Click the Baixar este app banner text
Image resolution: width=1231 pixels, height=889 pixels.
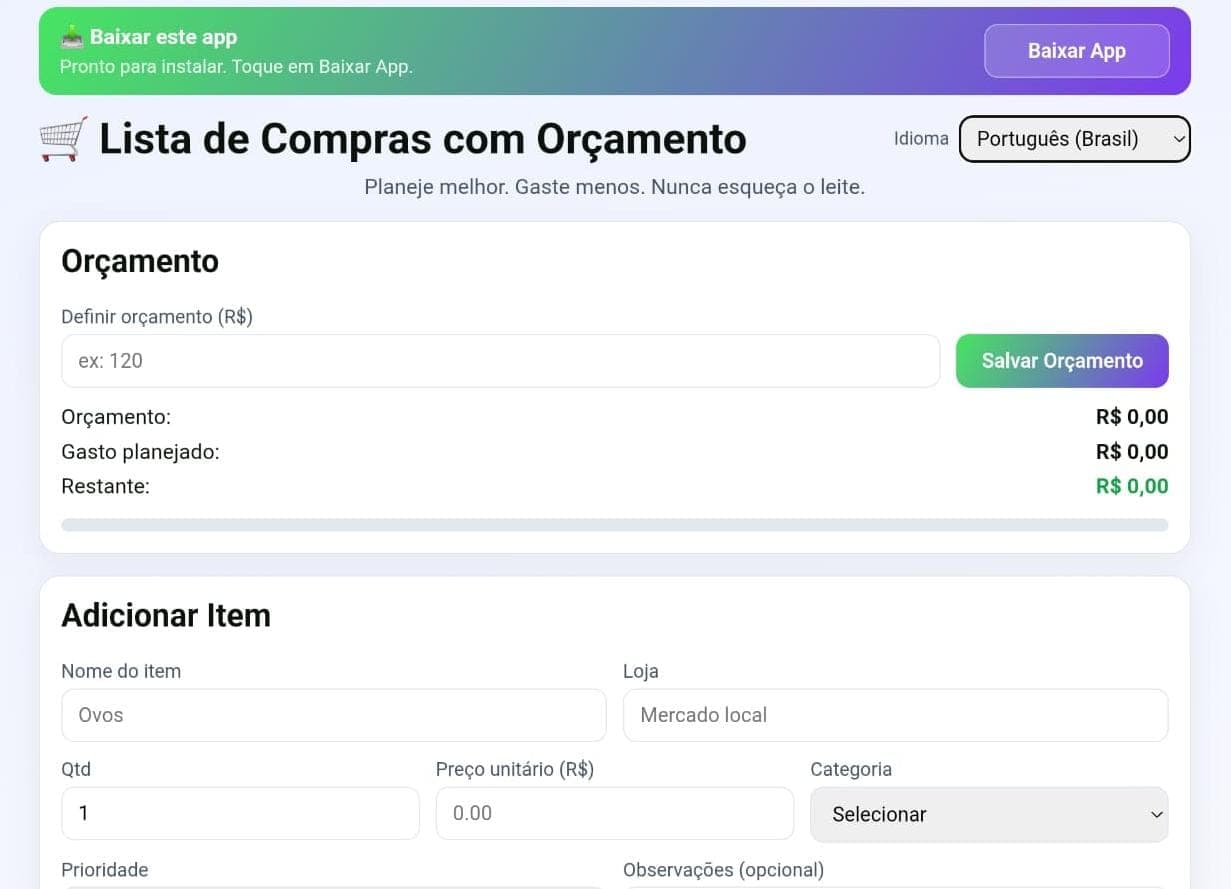point(163,36)
